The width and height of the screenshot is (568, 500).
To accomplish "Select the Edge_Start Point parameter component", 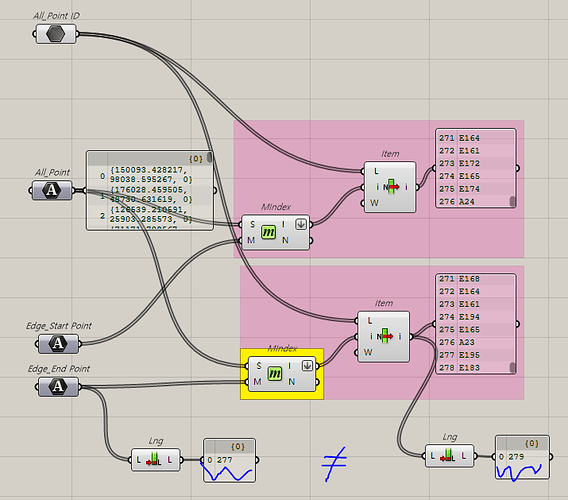I will pos(58,343).
